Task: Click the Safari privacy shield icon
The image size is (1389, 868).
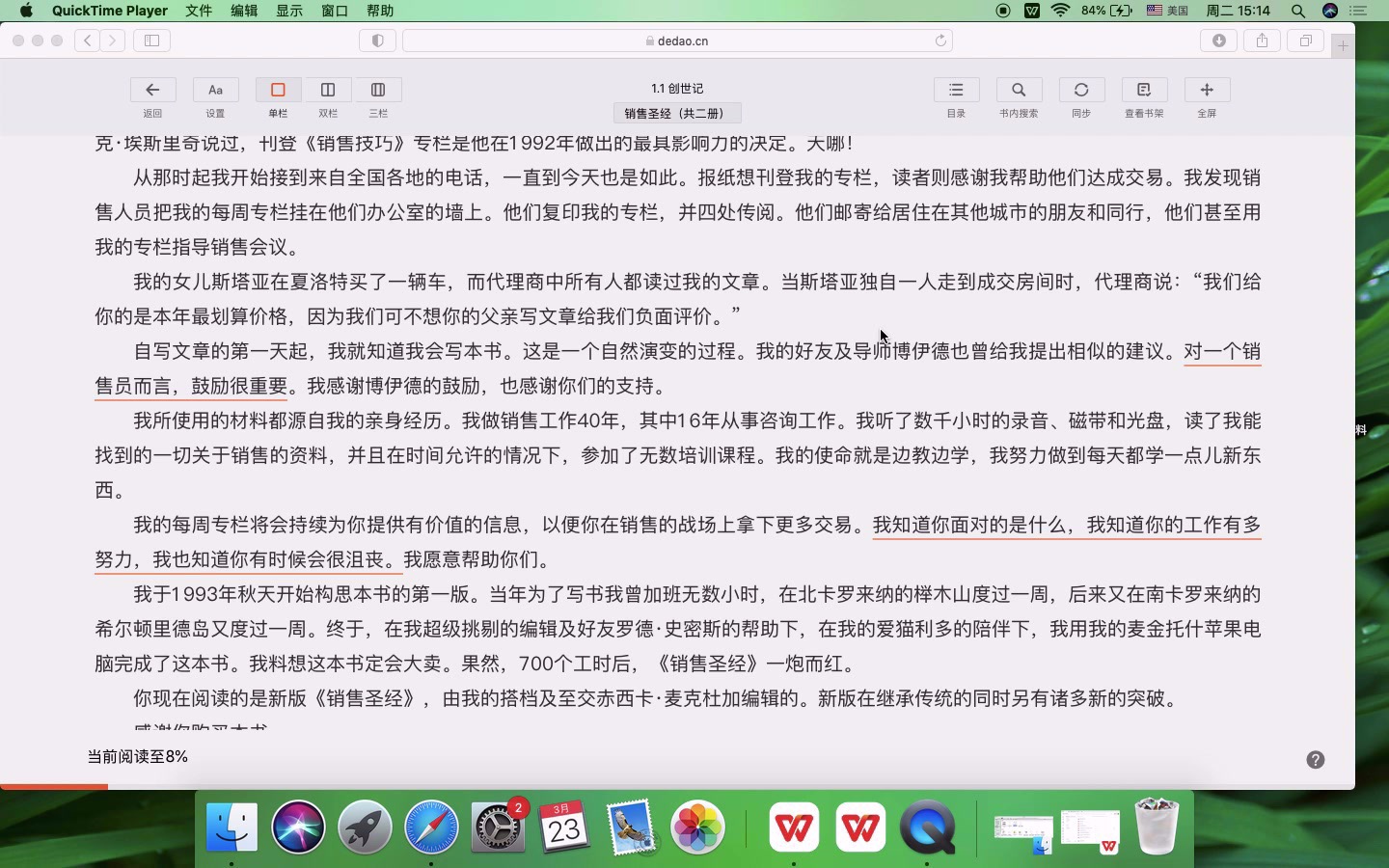Action: (x=377, y=41)
